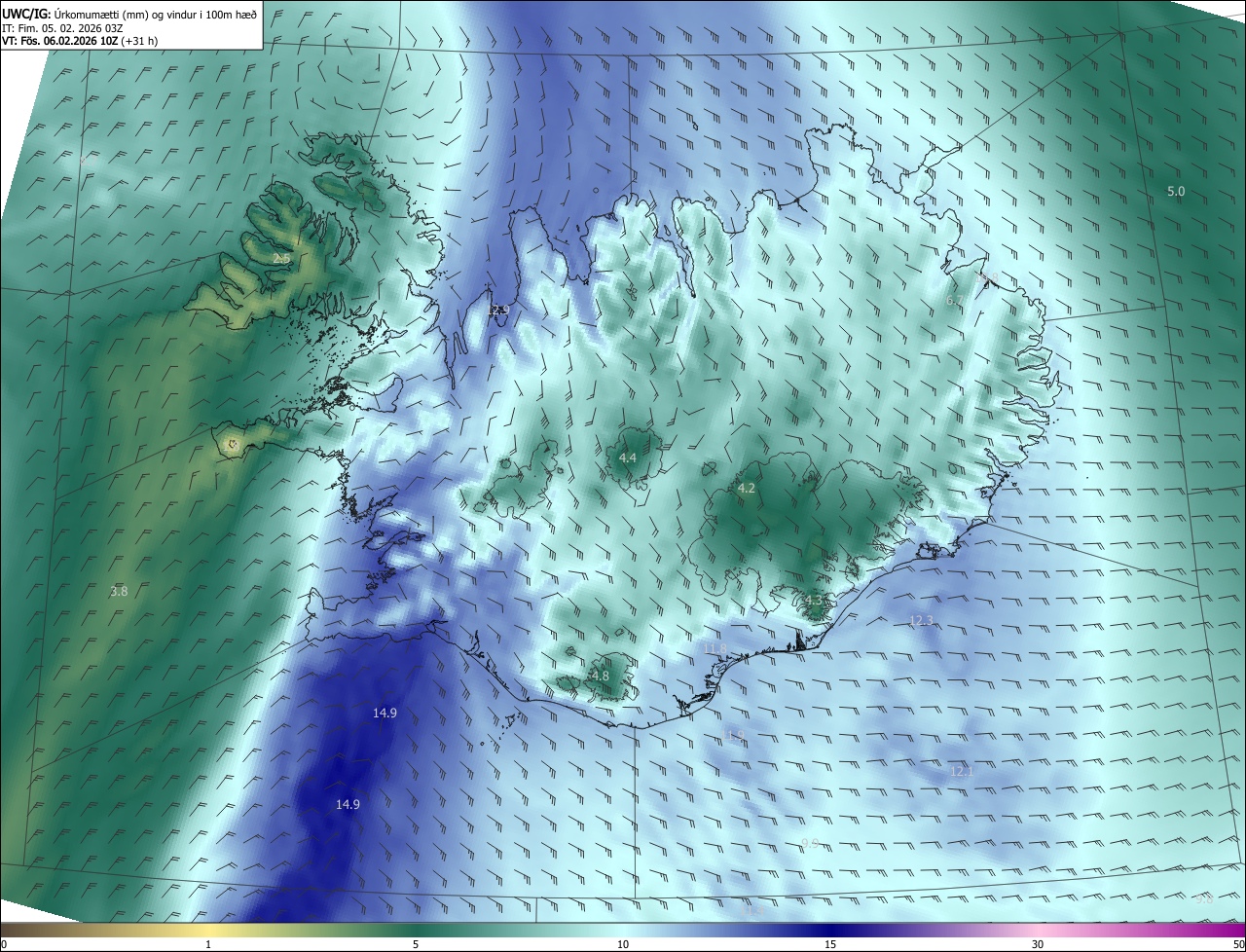Click the 2.5 value on the Westfjords

click(x=281, y=259)
